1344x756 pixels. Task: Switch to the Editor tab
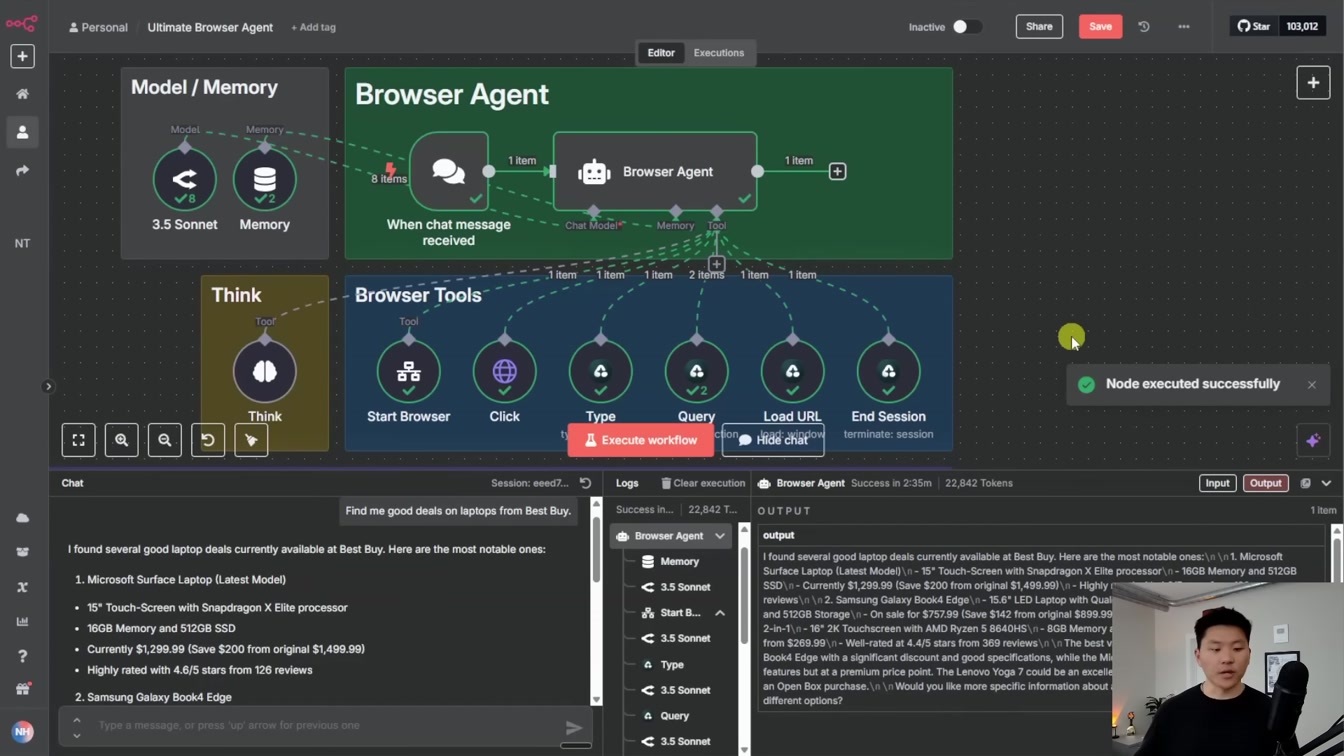click(661, 53)
